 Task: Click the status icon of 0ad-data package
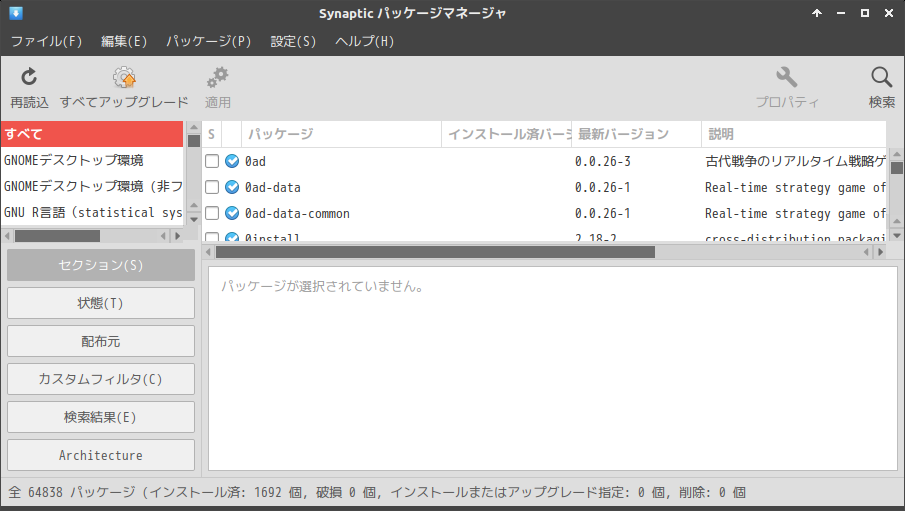(232, 187)
